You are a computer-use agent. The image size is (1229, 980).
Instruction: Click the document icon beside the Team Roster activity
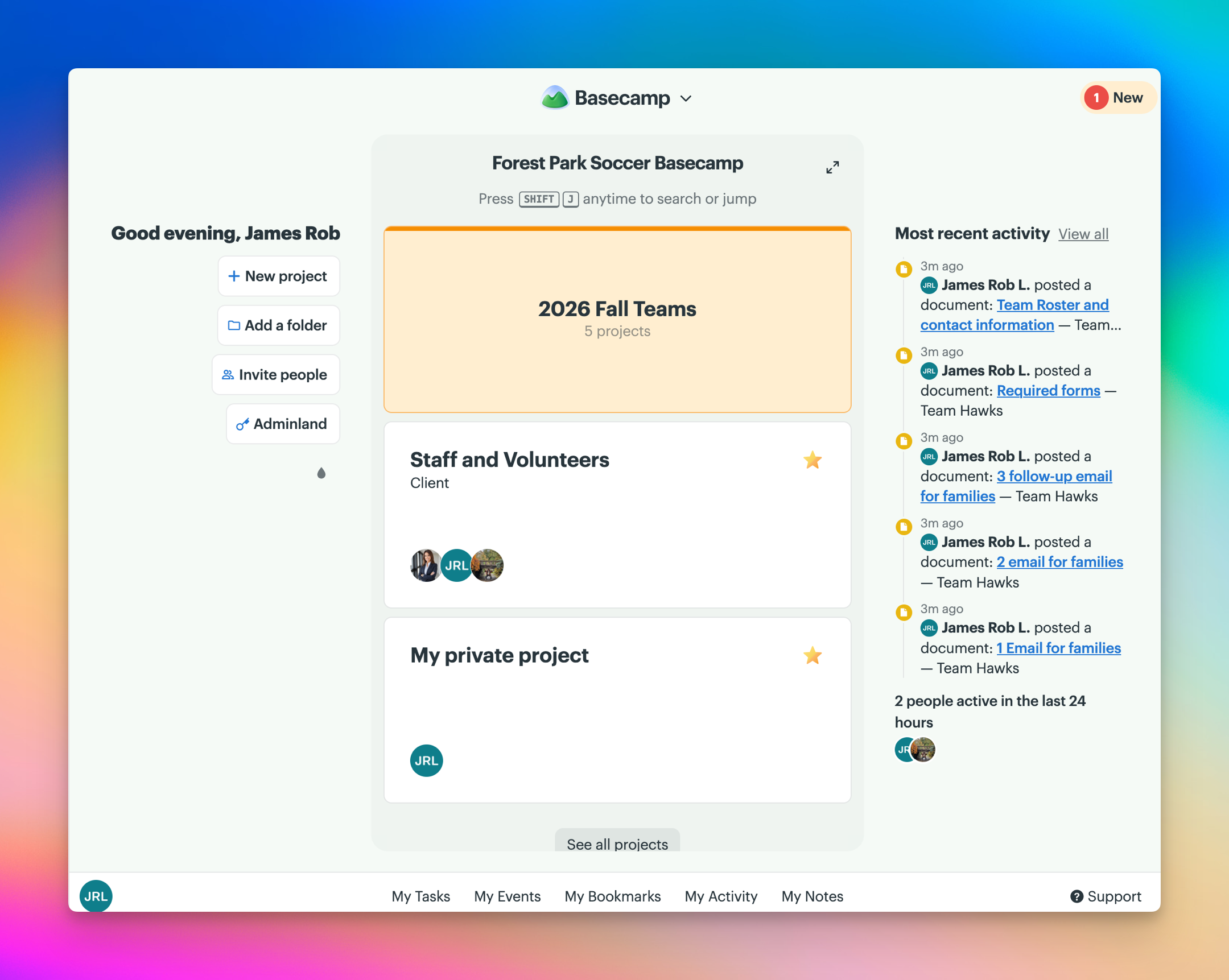click(904, 269)
